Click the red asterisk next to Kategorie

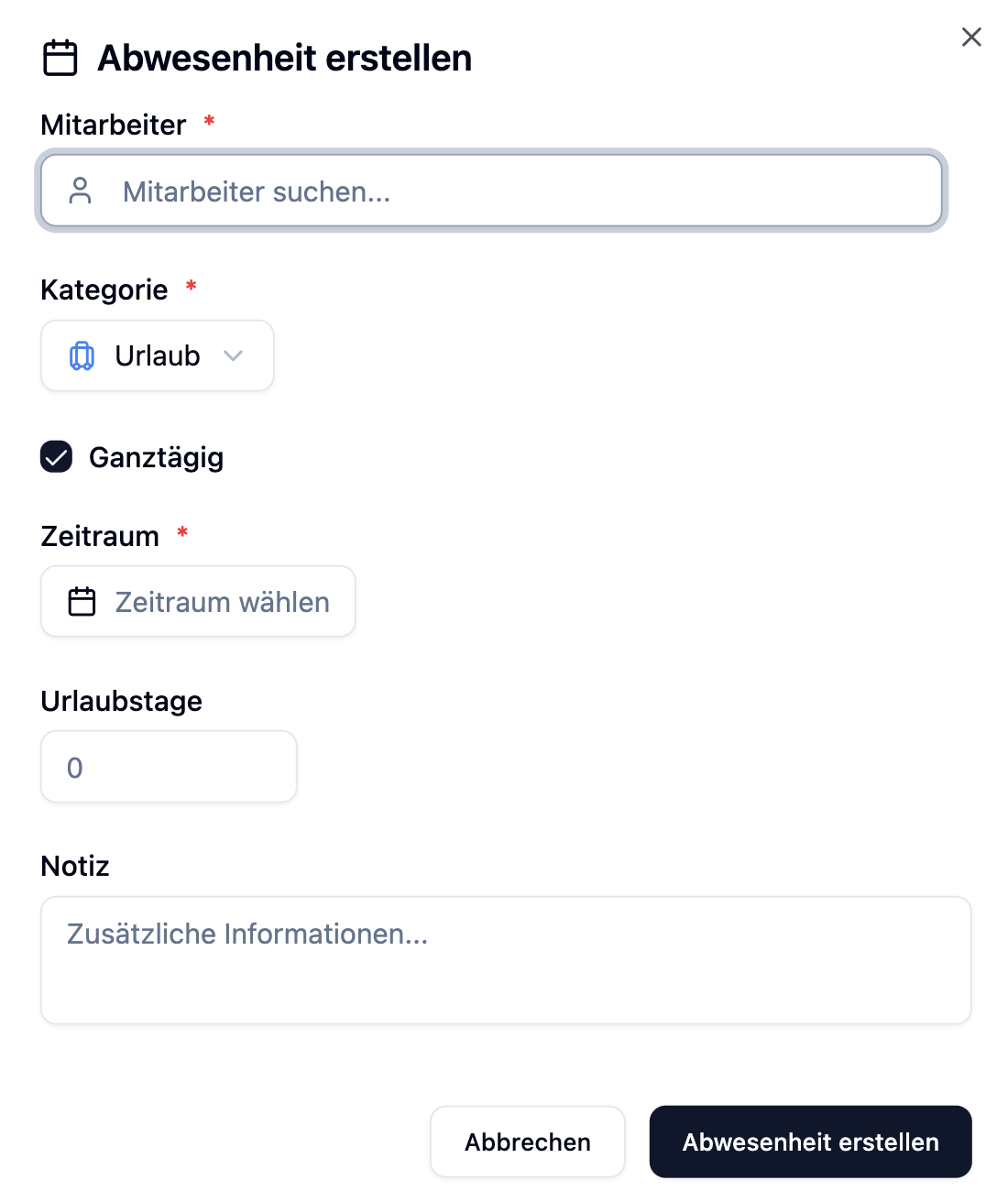191,287
